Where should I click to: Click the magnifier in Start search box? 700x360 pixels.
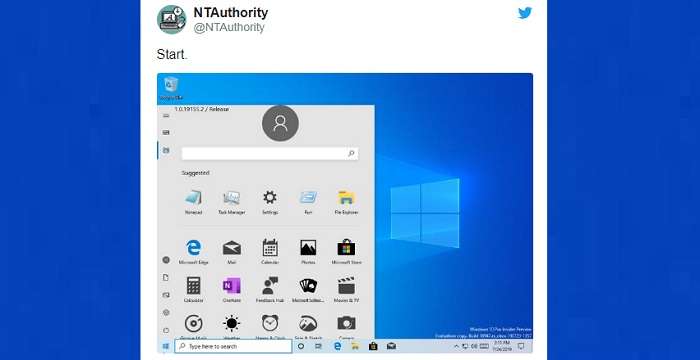point(351,154)
